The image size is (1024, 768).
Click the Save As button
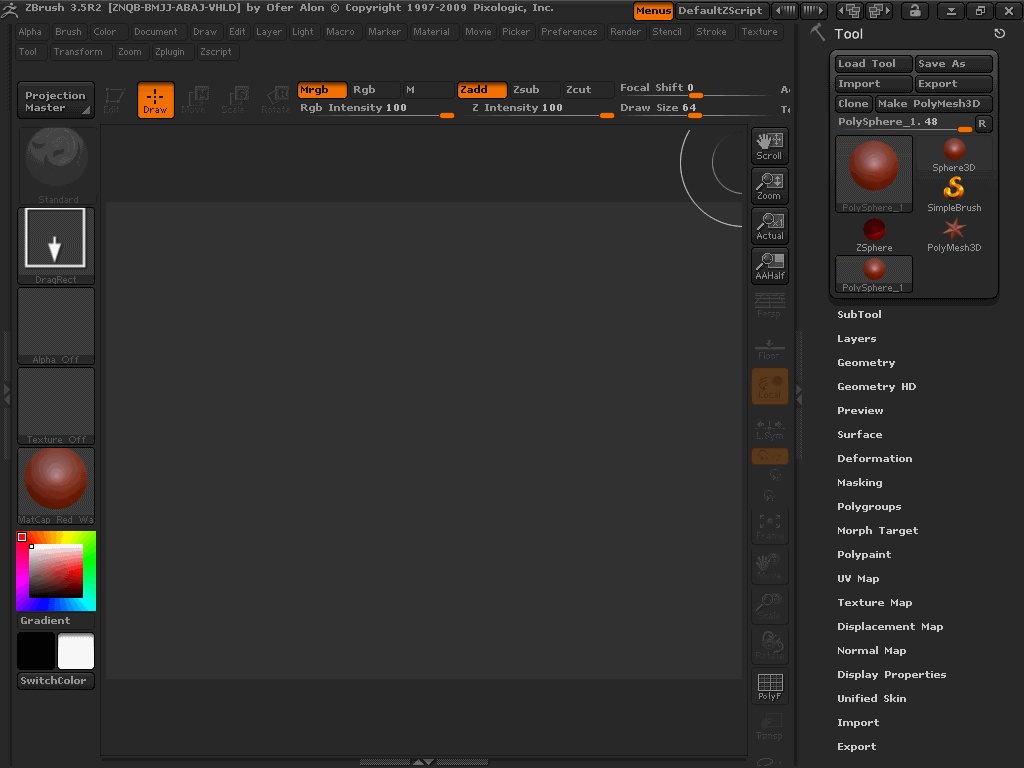point(953,63)
